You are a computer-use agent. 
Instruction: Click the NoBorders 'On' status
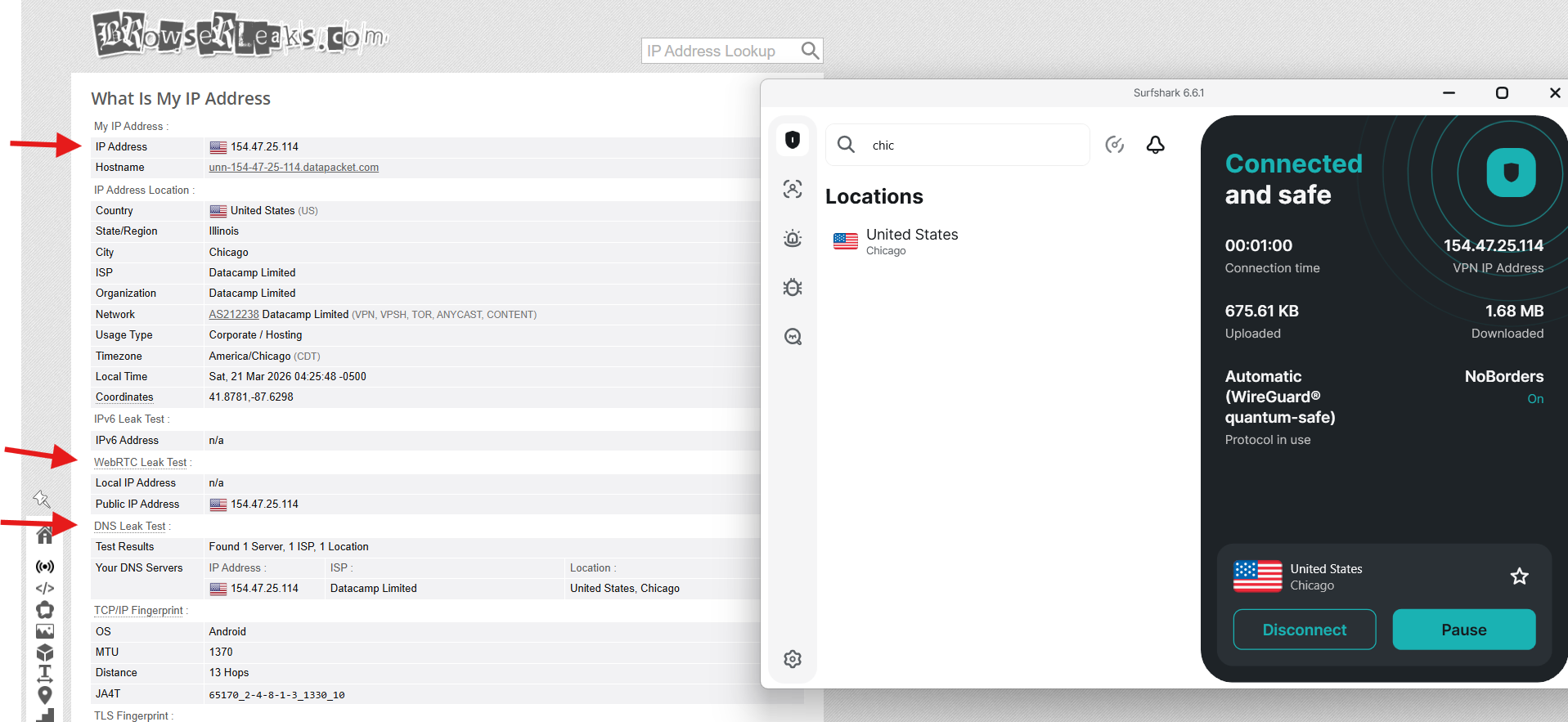click(x=1535, y=399)
